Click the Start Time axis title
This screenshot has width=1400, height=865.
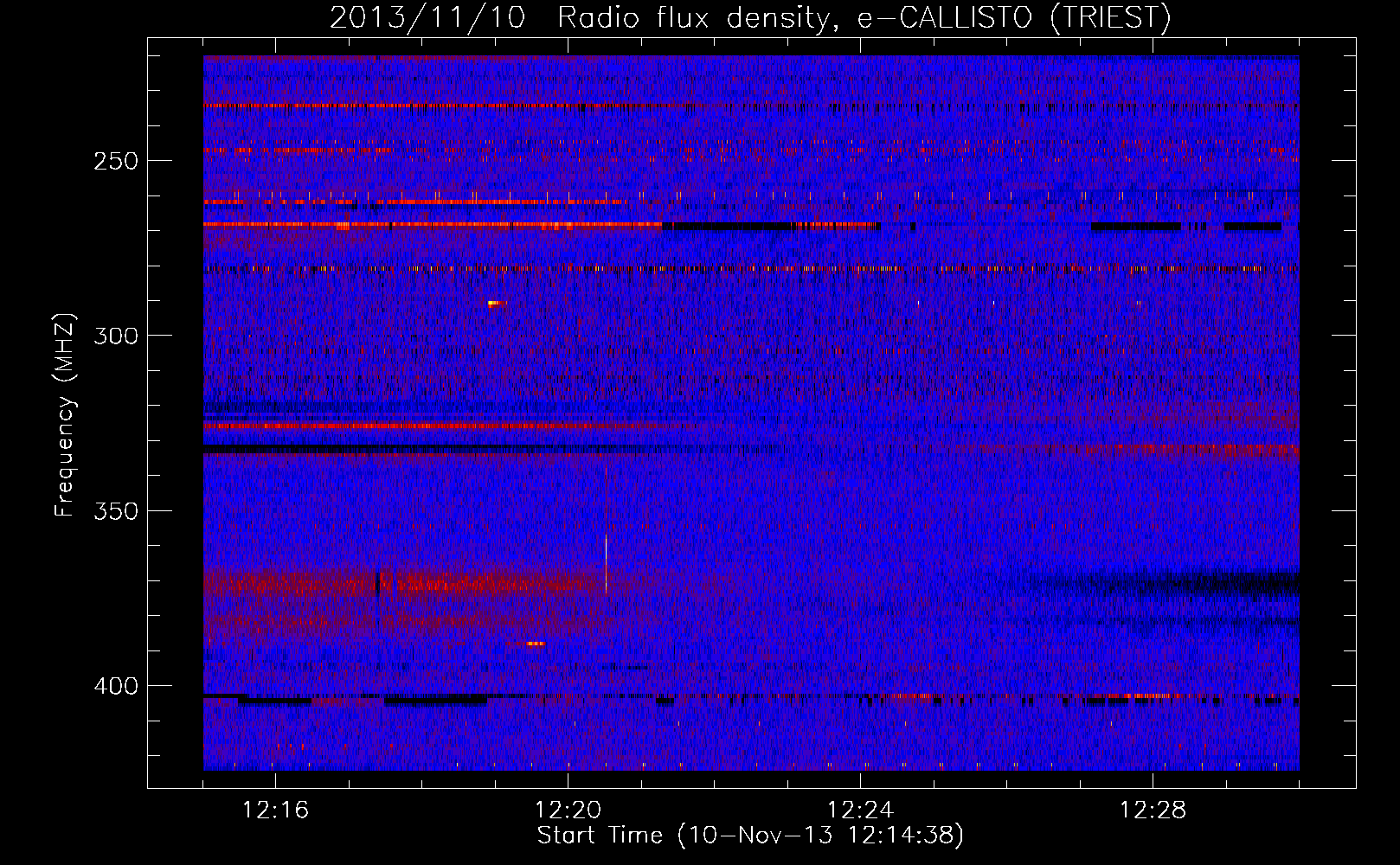750,836
